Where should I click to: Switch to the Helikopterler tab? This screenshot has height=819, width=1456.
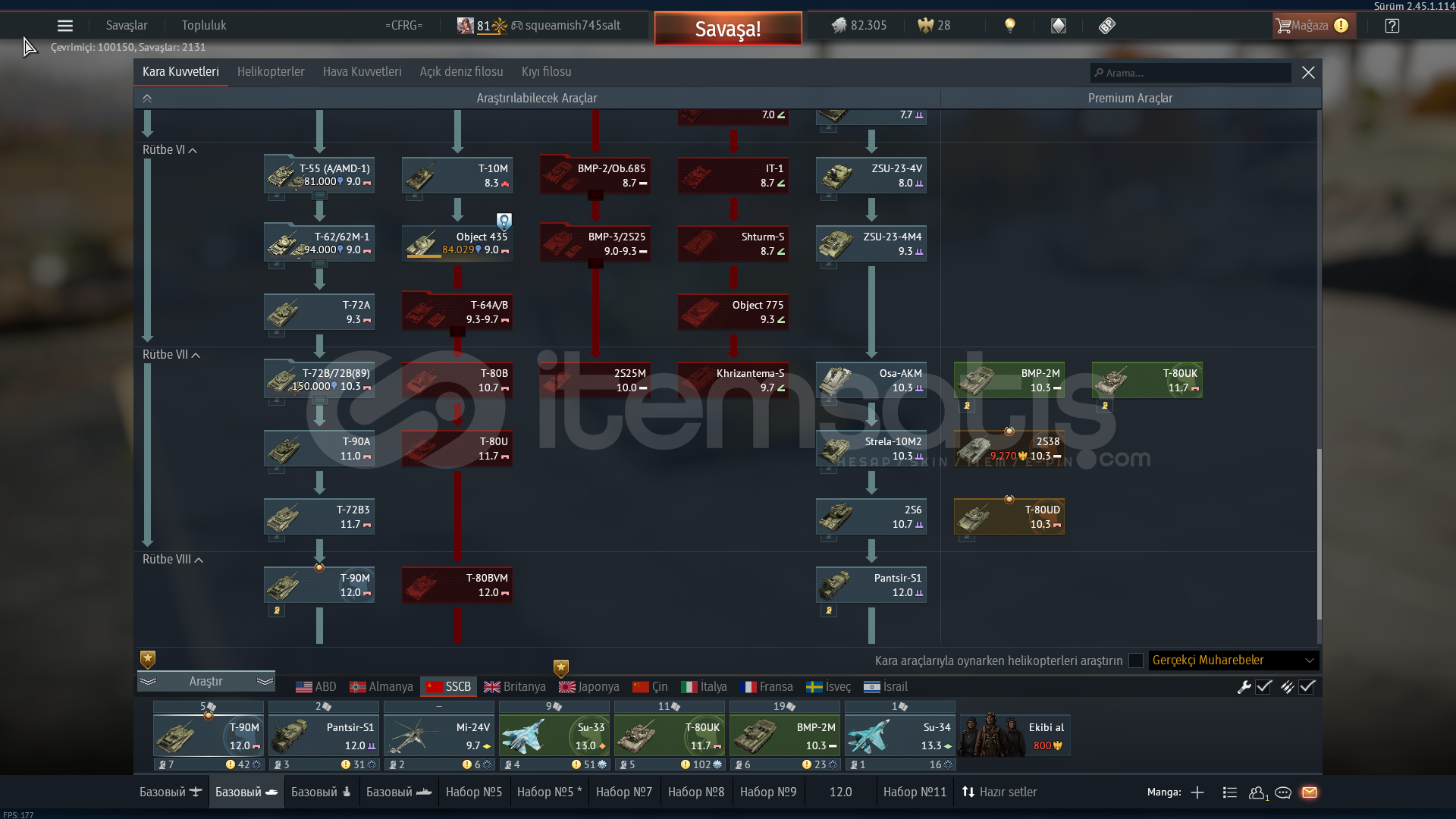271,72
